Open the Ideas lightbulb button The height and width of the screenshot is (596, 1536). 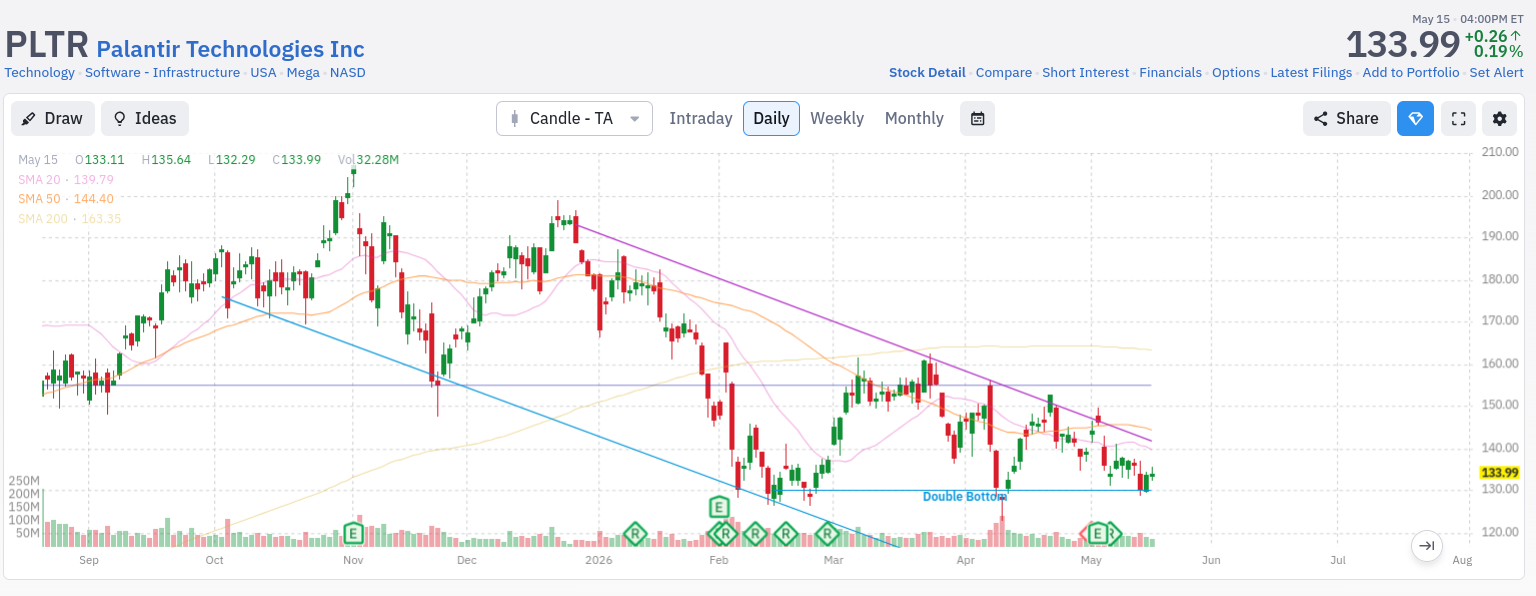pyautogui.click(x=145, y=118)
